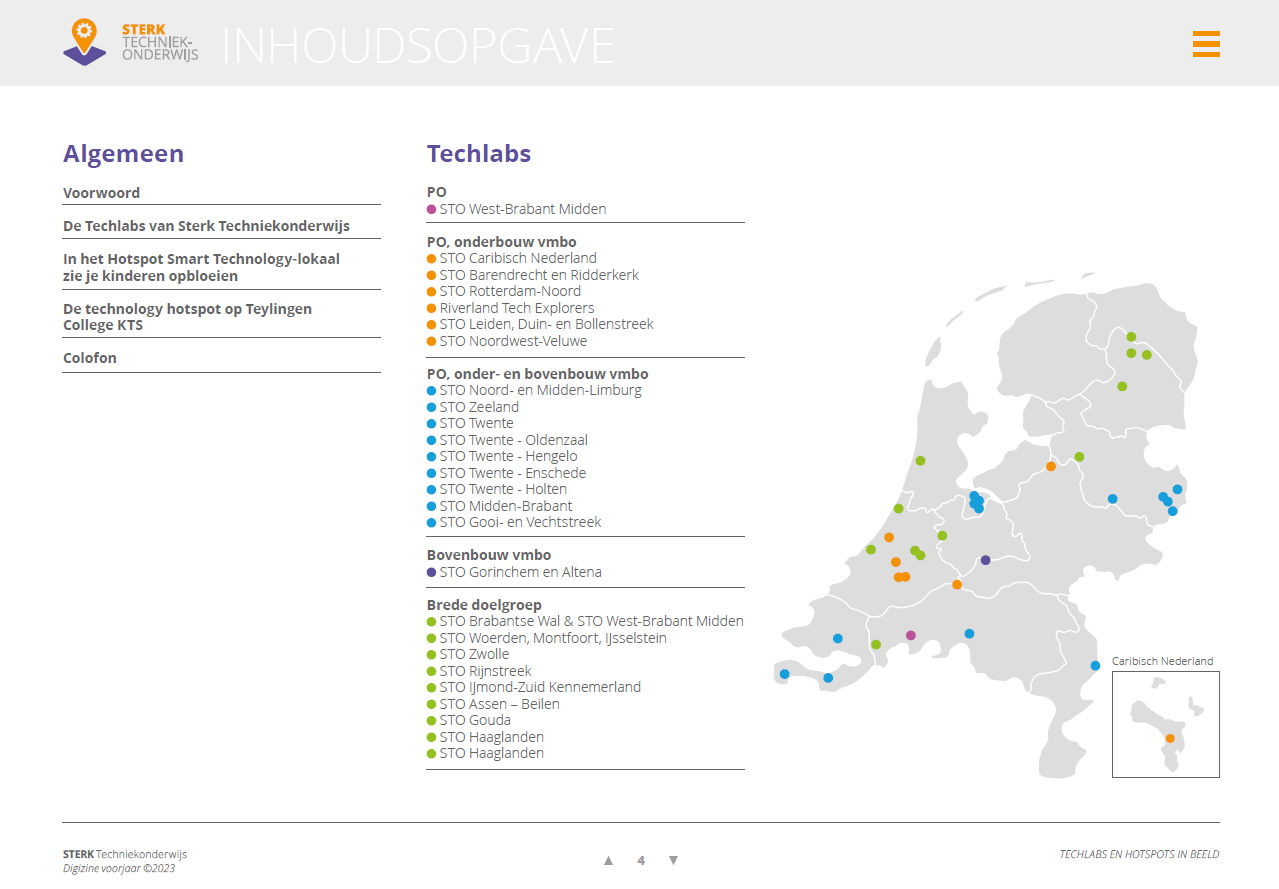Select STO Barendrecht en Ridderkerk

(x=532, y=275)
